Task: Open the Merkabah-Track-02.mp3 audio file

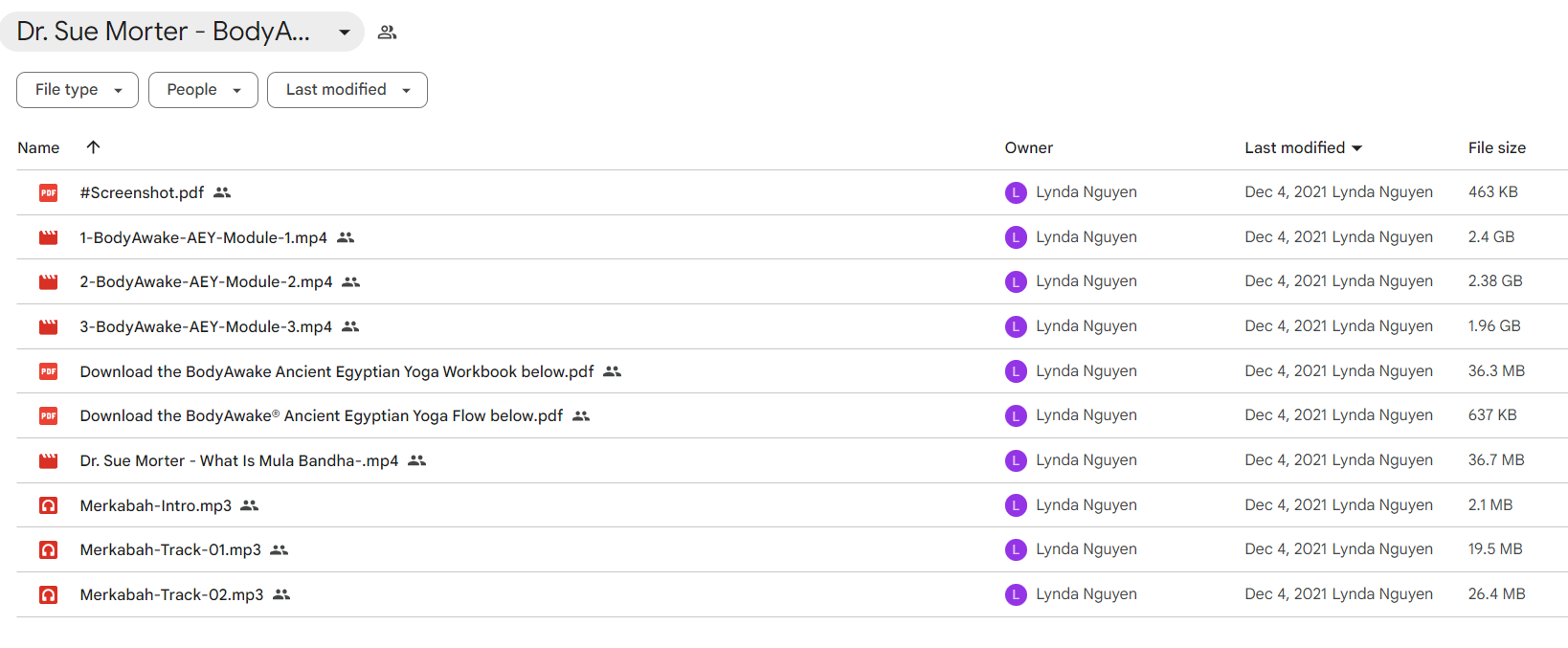Action: click(x=172, y=594)
